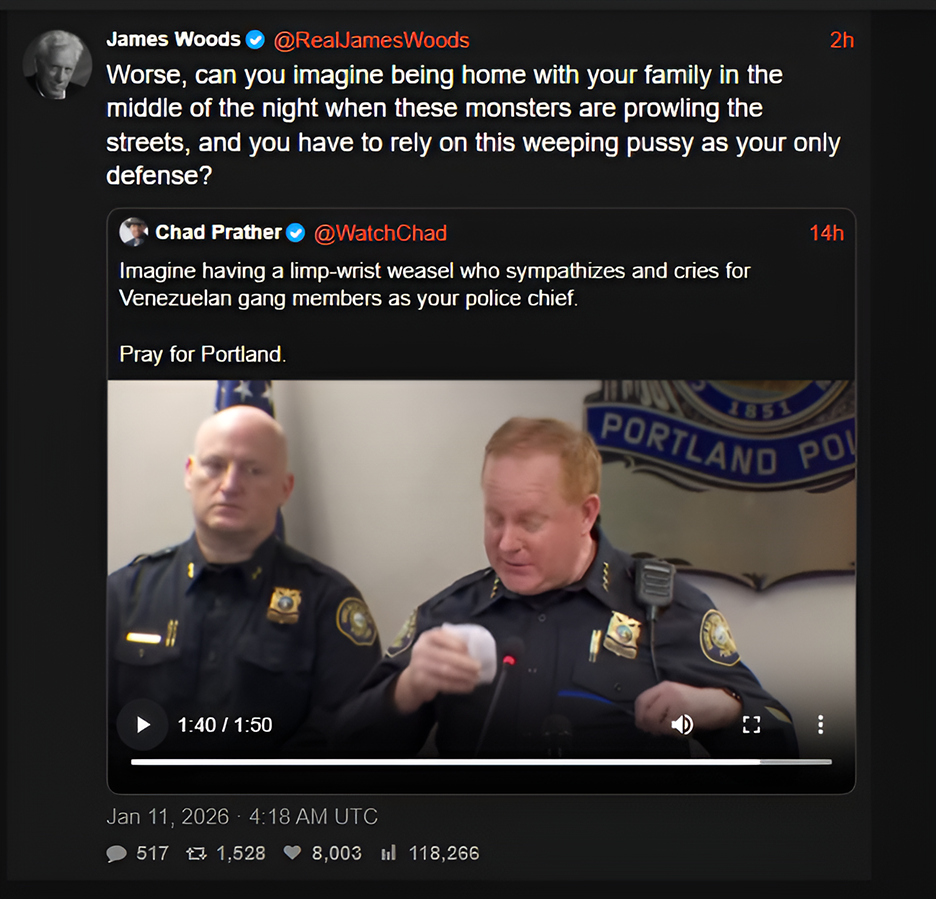Image resolution: width=936 pixels, height=899 pixels.
Task: Click the James Woods display name
Action: pyautogui.click(x=173, y=39)
